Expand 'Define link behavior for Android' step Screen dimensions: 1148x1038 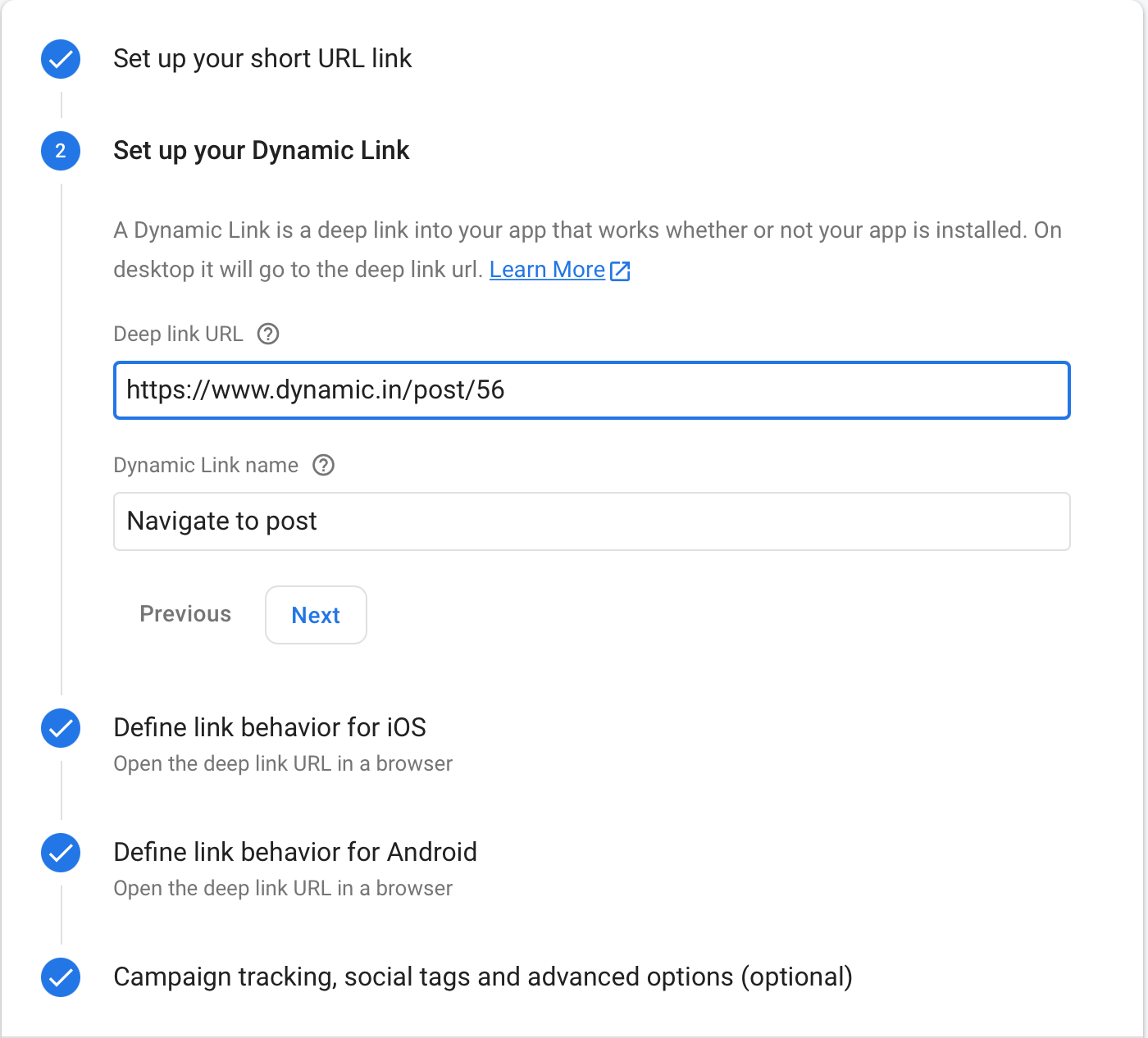pos(295,852)
